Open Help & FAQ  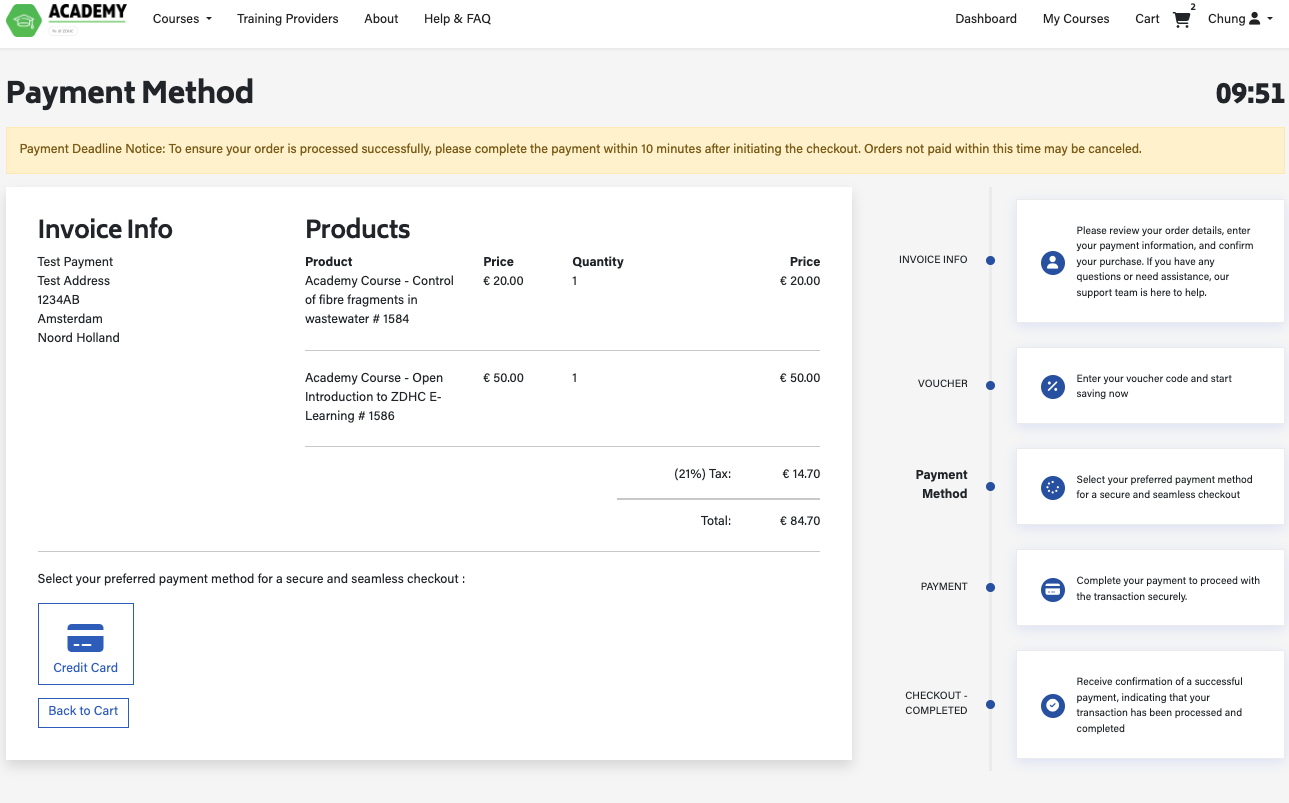tap(457, 19)
